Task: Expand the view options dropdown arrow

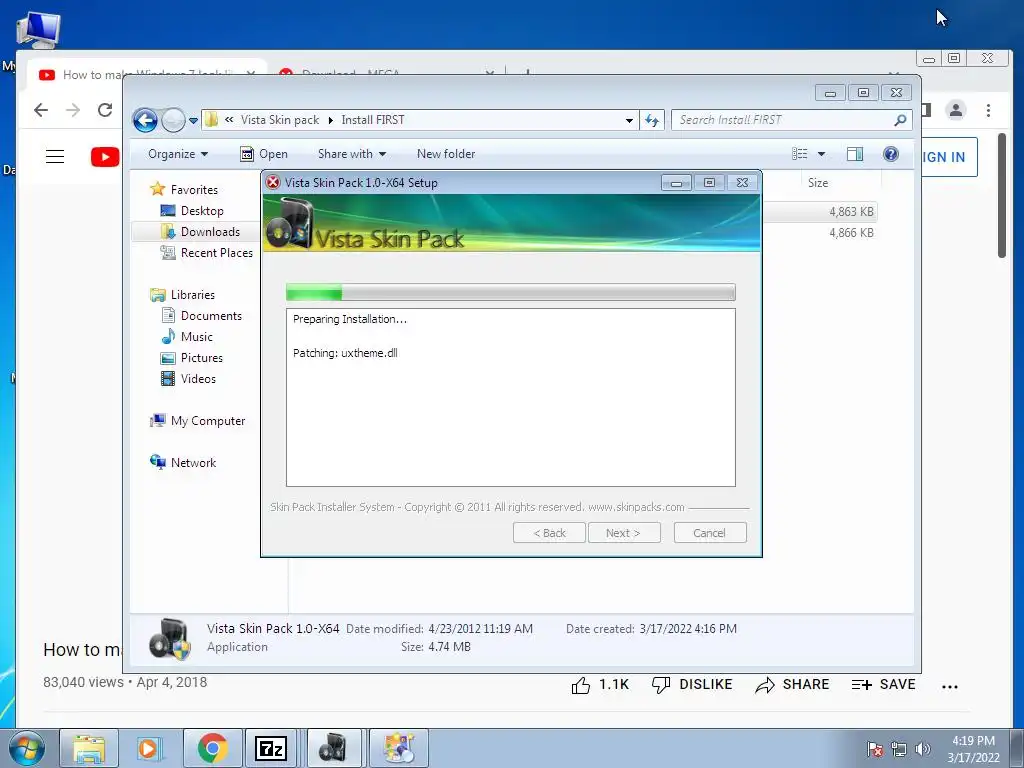Action: [x=822, y=154]
